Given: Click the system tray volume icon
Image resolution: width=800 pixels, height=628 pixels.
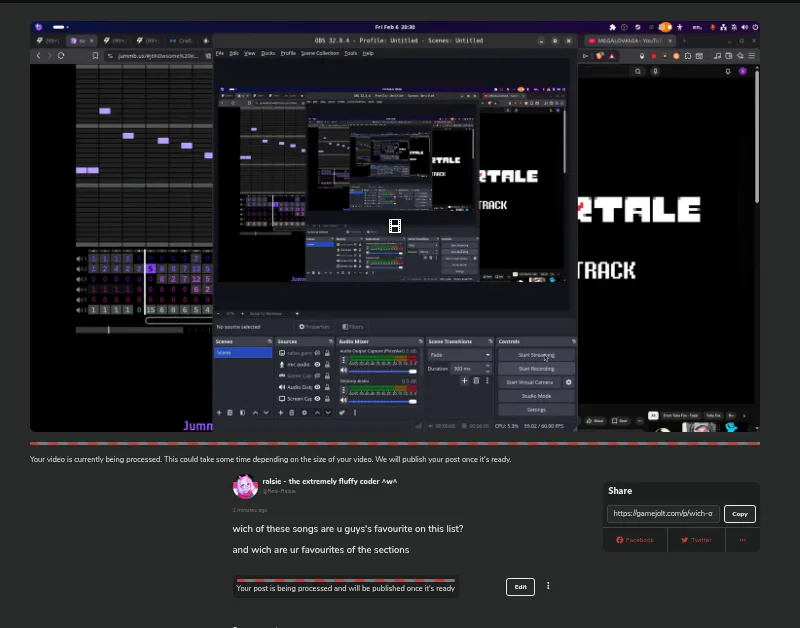Looking at the screenshot, I should (744, 27).
